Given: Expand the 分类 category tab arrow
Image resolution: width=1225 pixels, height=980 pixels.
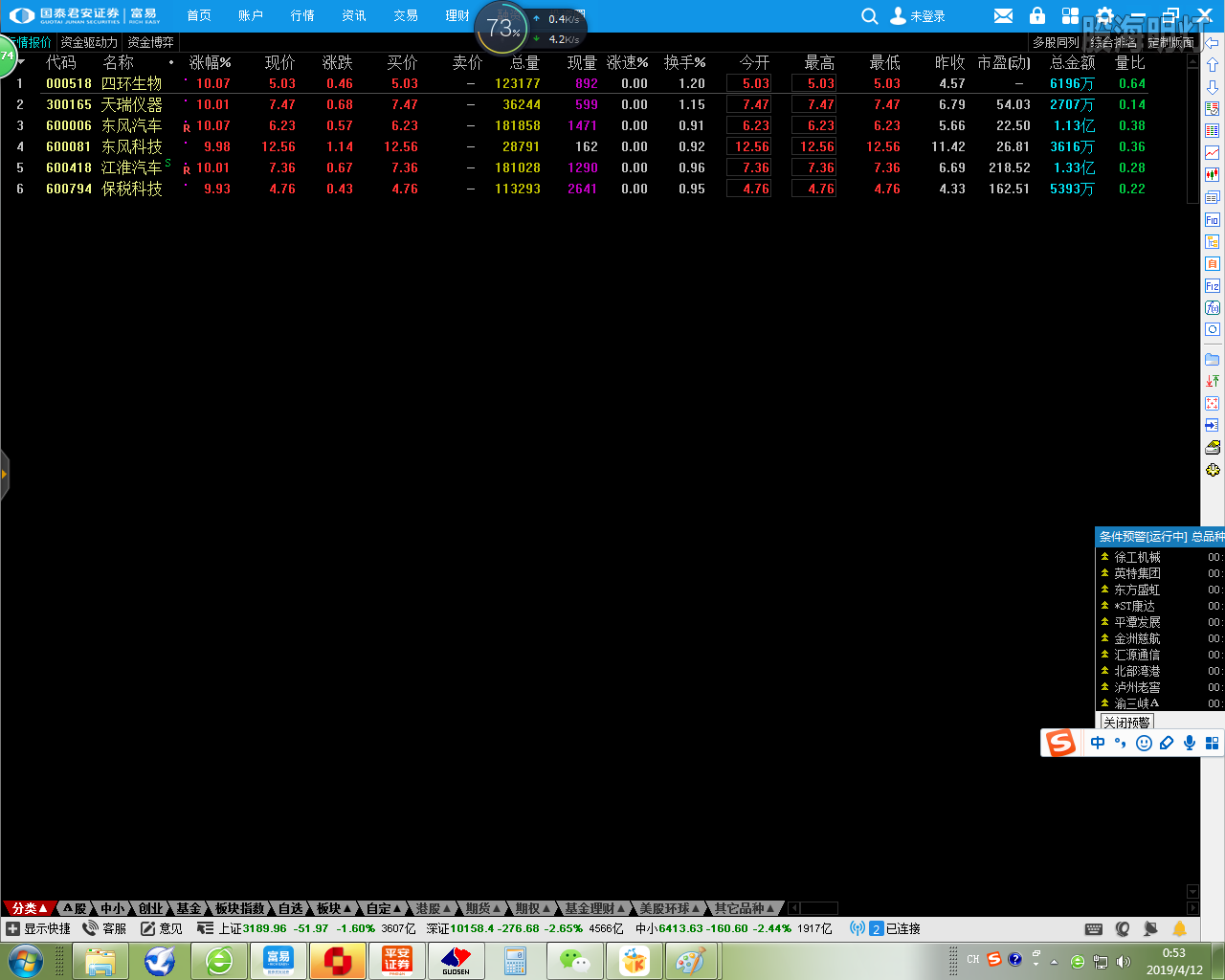Looking at the screenshot, I should coord(43,908).
